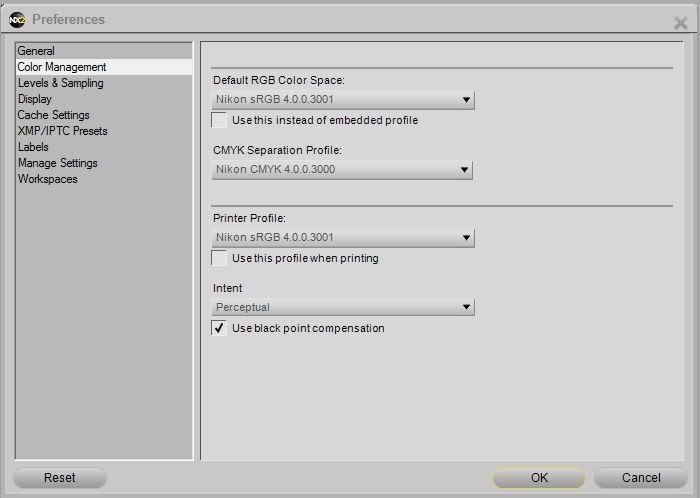Viewport: 700px width, 498px height.
Task: Open Levels & Sampling preferences
Action: [x=60, y=83]
